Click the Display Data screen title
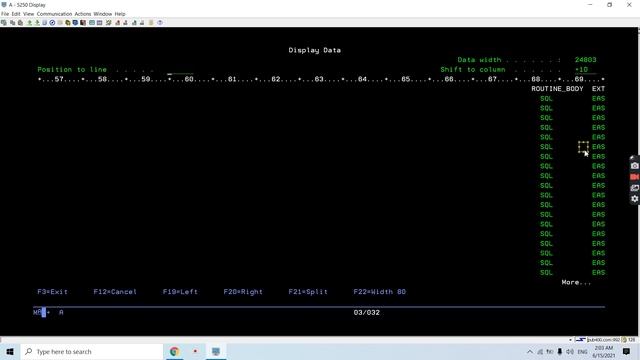Viewport: 640px width, 360px height. click(315, 50)
